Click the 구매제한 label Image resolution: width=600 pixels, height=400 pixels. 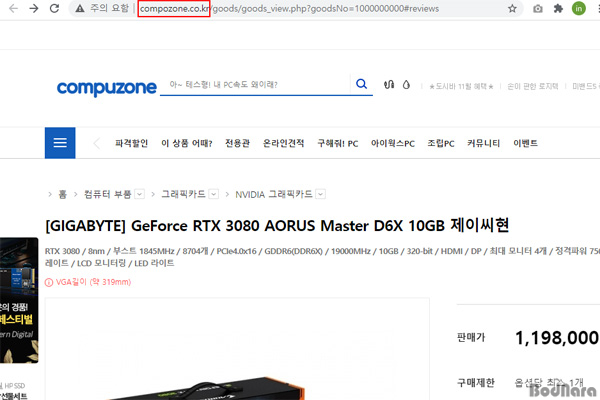[476, 382]
